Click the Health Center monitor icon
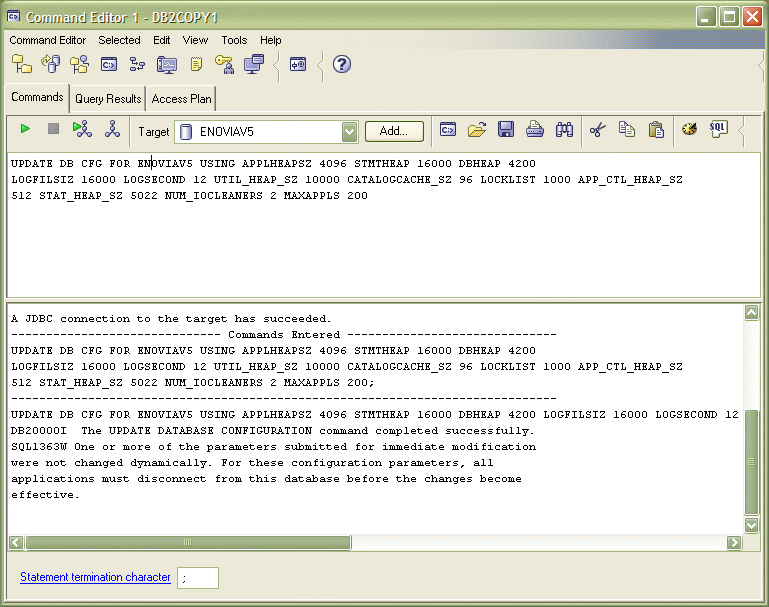 click(x=167, y=65)
